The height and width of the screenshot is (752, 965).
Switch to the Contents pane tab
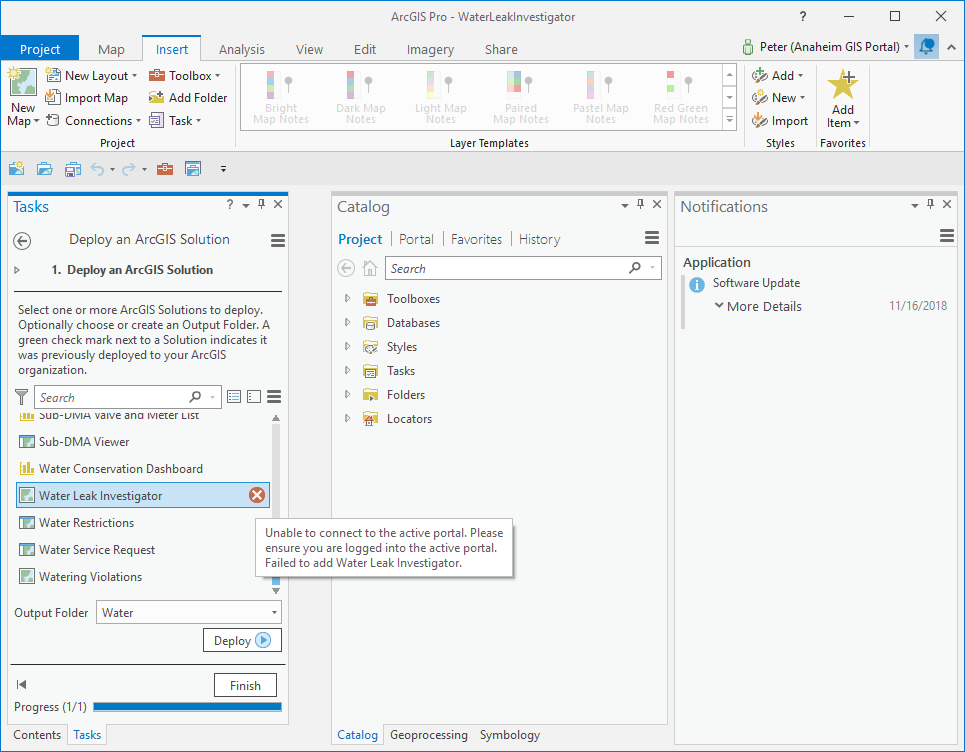[x=37, y=735]
